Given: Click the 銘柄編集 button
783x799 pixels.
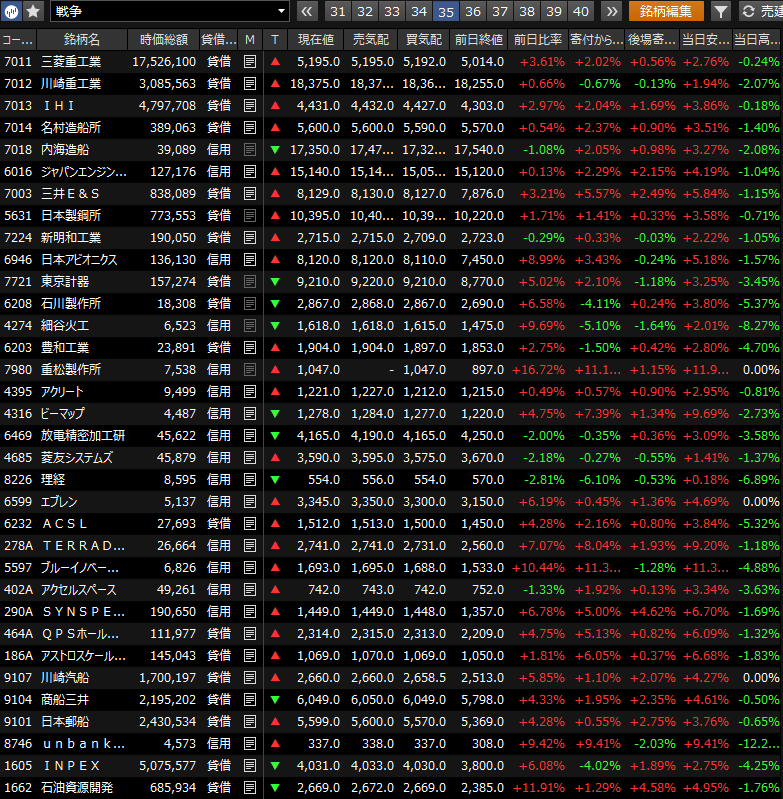Looking at the screenshot, I should (x=666, y=12).
